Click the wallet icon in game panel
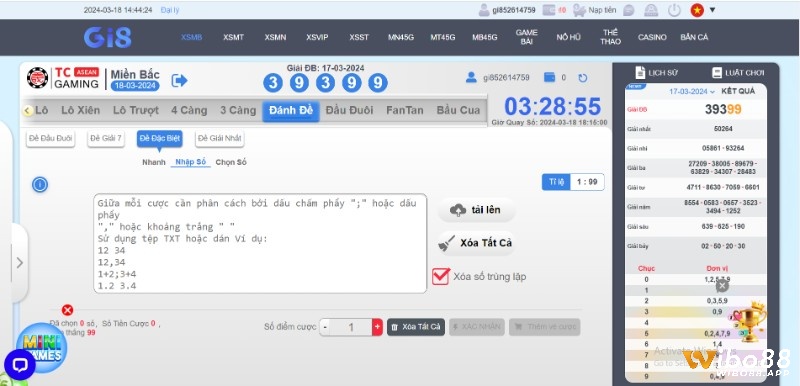The height and width of the screenshot is (386, 800). [549, 78]
